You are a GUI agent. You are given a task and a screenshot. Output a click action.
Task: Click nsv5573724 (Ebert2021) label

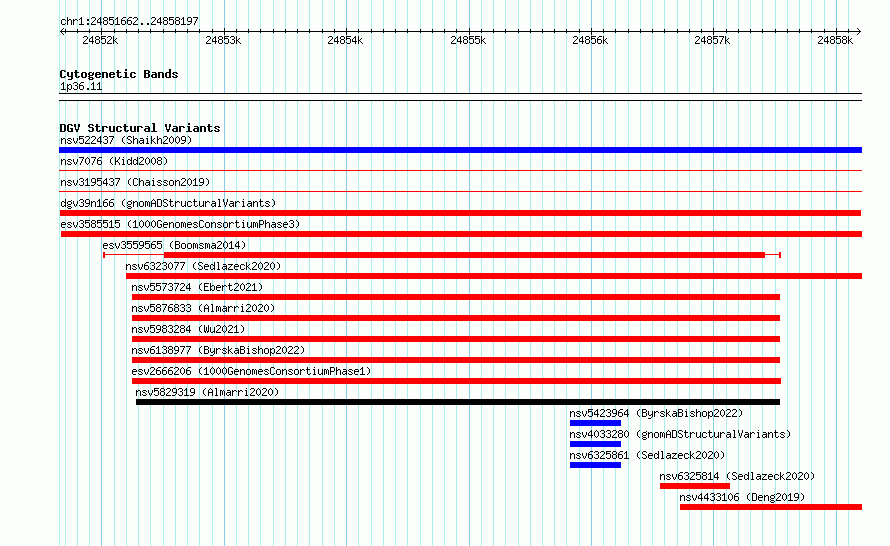(197, 287)
